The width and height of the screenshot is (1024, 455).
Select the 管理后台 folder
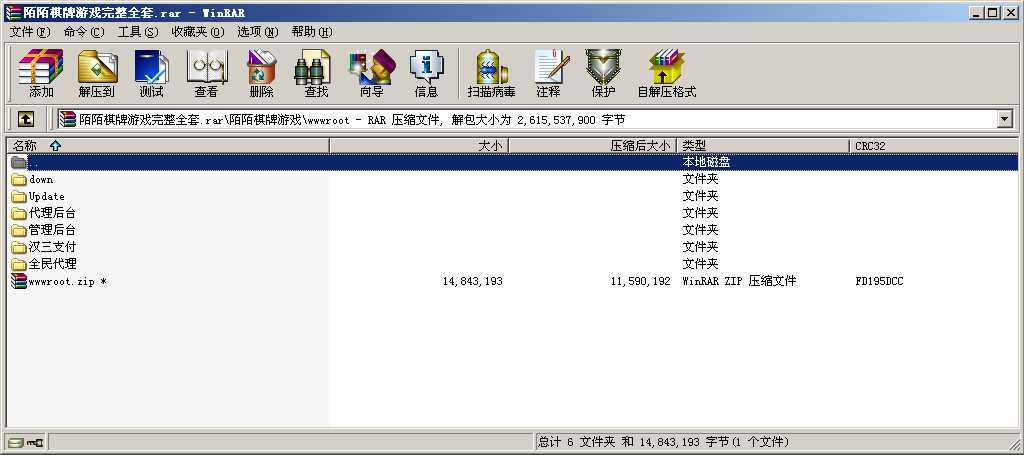(x=52, y=230)
